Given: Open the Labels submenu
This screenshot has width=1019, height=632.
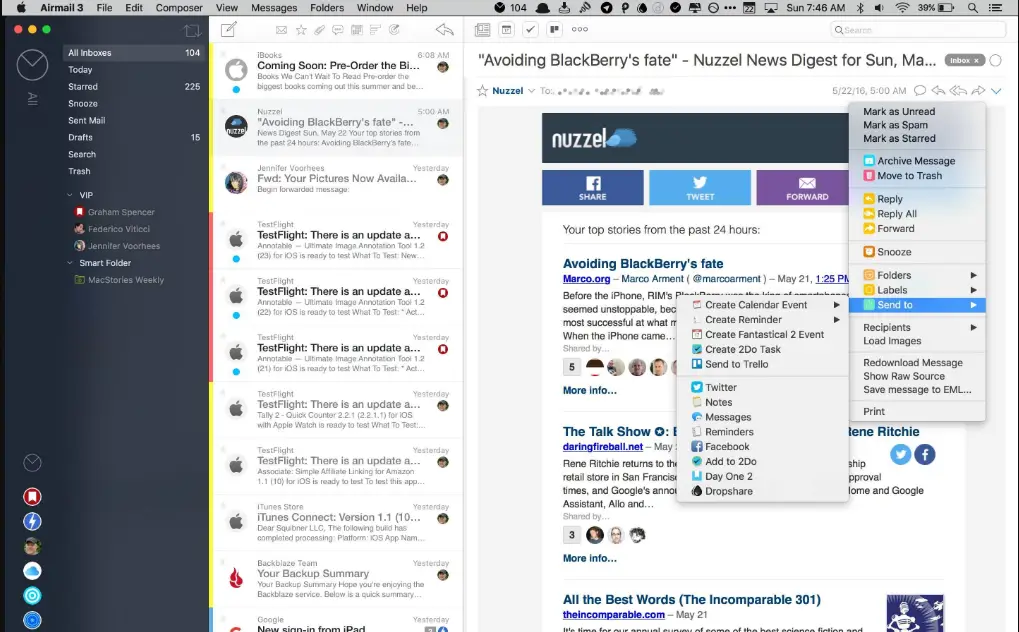Looking at the screenshot, I should click(917, 290).
